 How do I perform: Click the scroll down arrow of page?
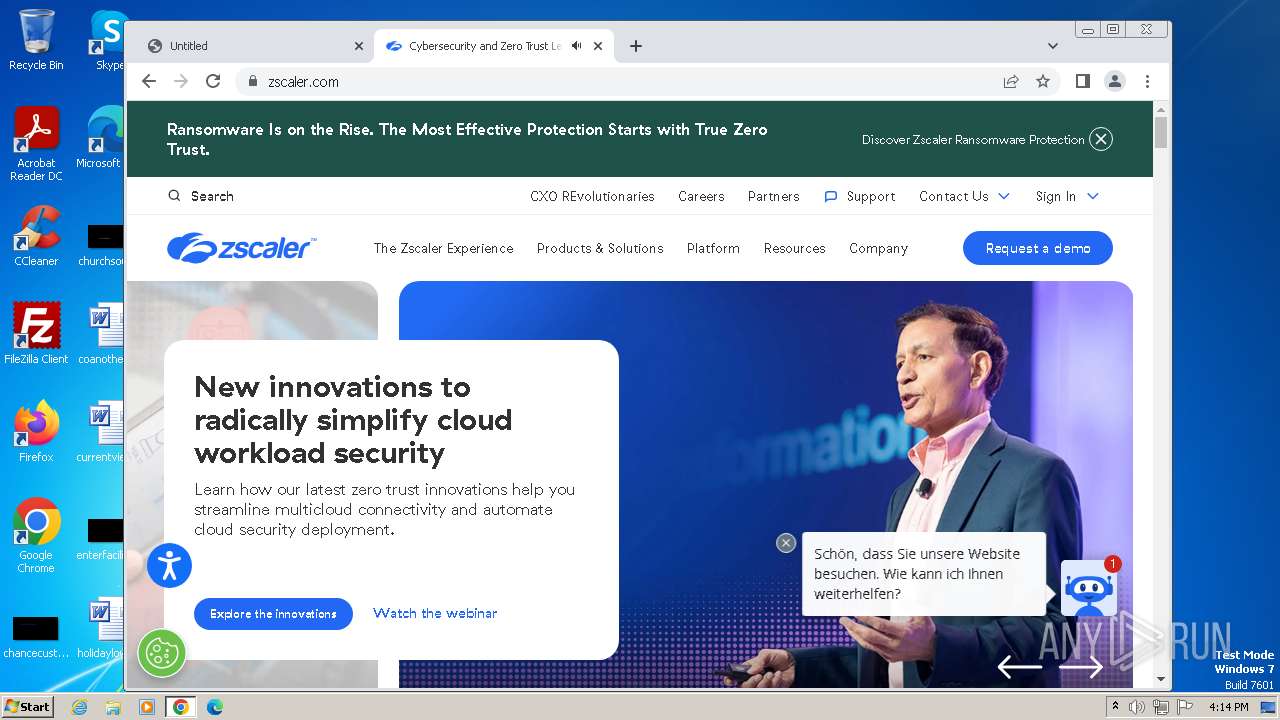[x=1161, y=679]
